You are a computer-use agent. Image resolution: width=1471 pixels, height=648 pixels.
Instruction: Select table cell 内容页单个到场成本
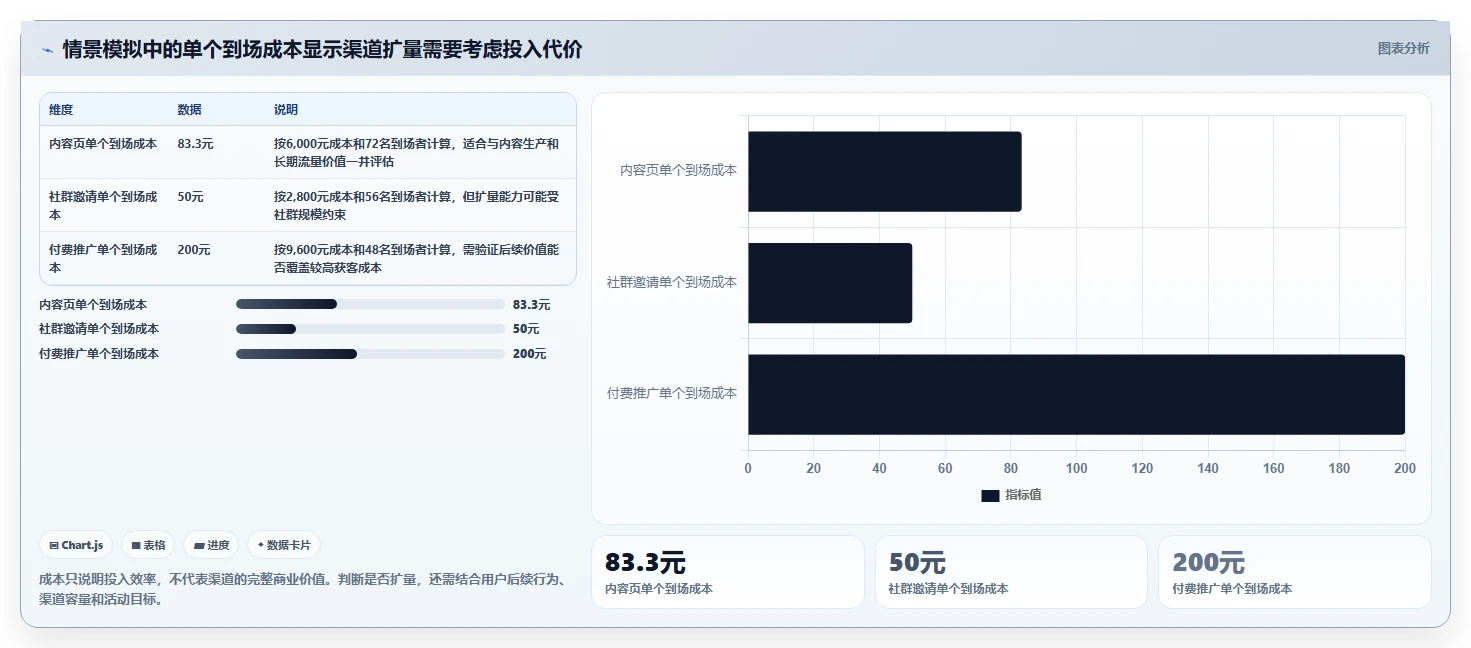103,144
